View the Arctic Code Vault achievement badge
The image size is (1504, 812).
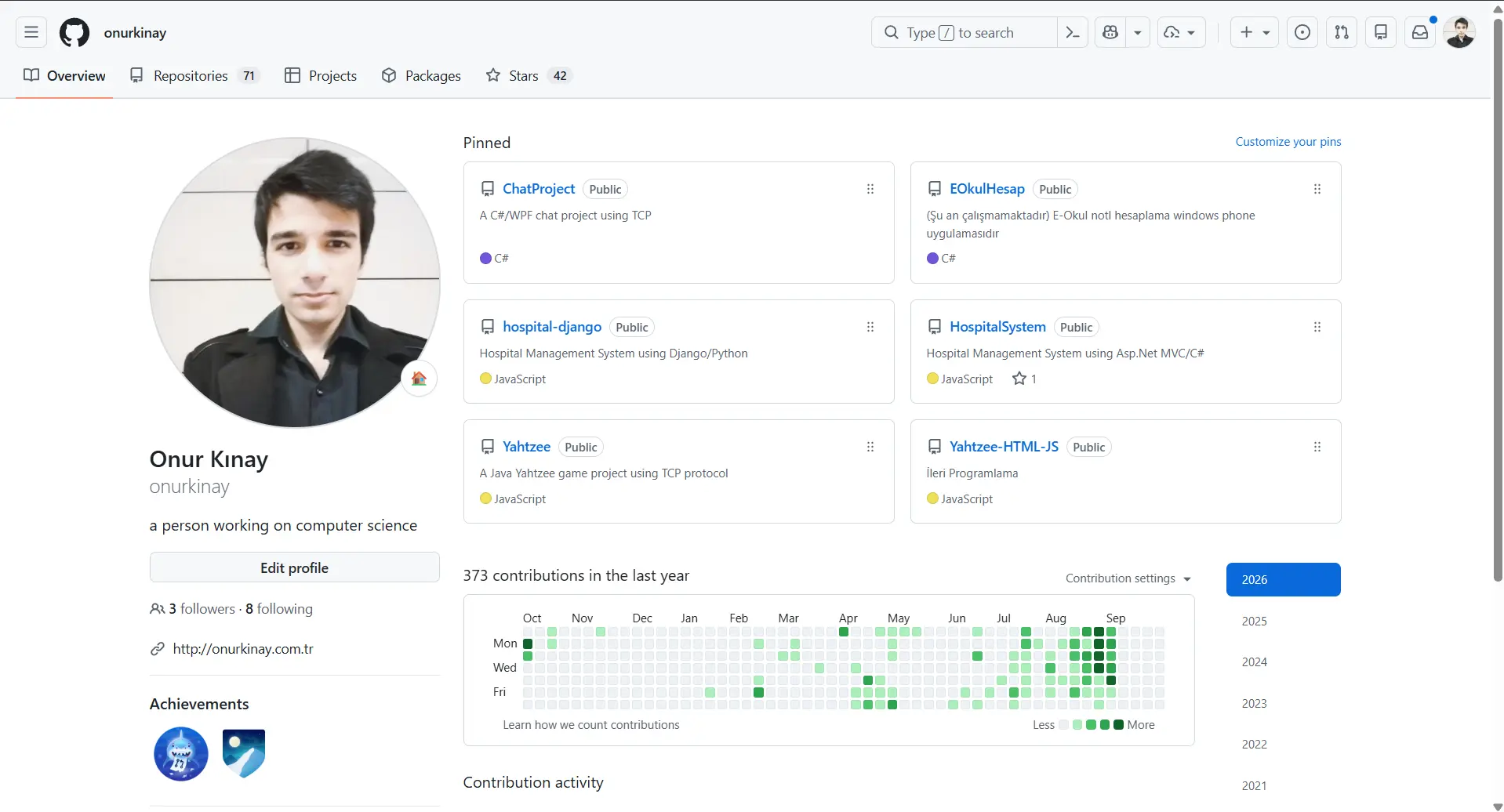(x=244, y=754)
